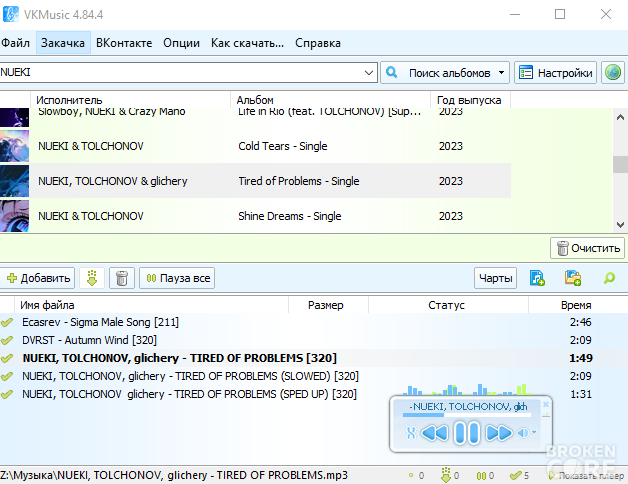
Task: Seek along the mini player progress bar
Action: pyautogui.click(x=467, y=415)
